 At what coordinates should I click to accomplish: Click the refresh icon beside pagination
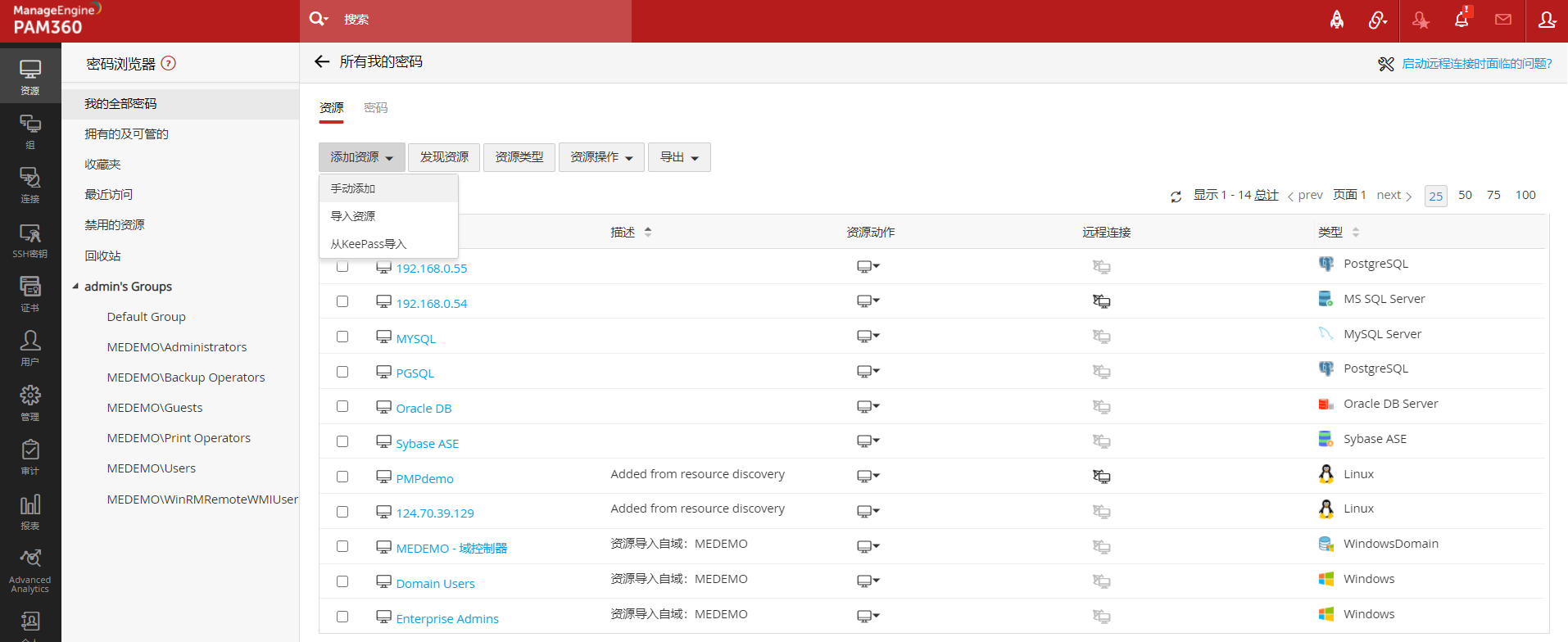pos(1176,197)
